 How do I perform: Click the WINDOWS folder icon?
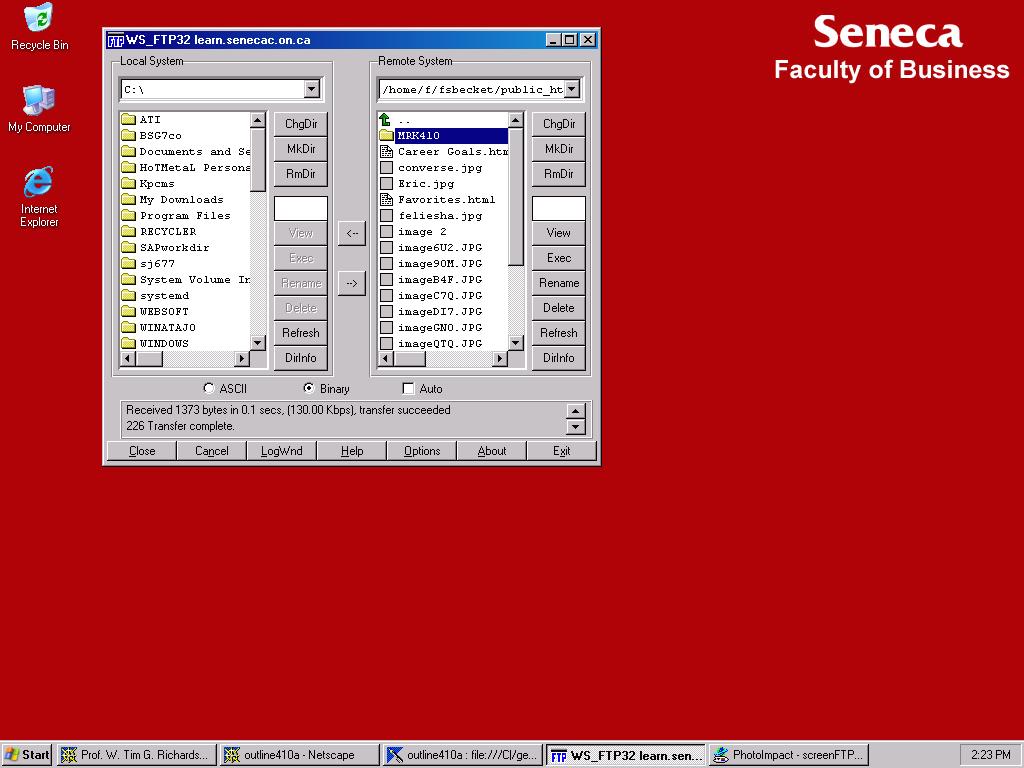point(128,343)
